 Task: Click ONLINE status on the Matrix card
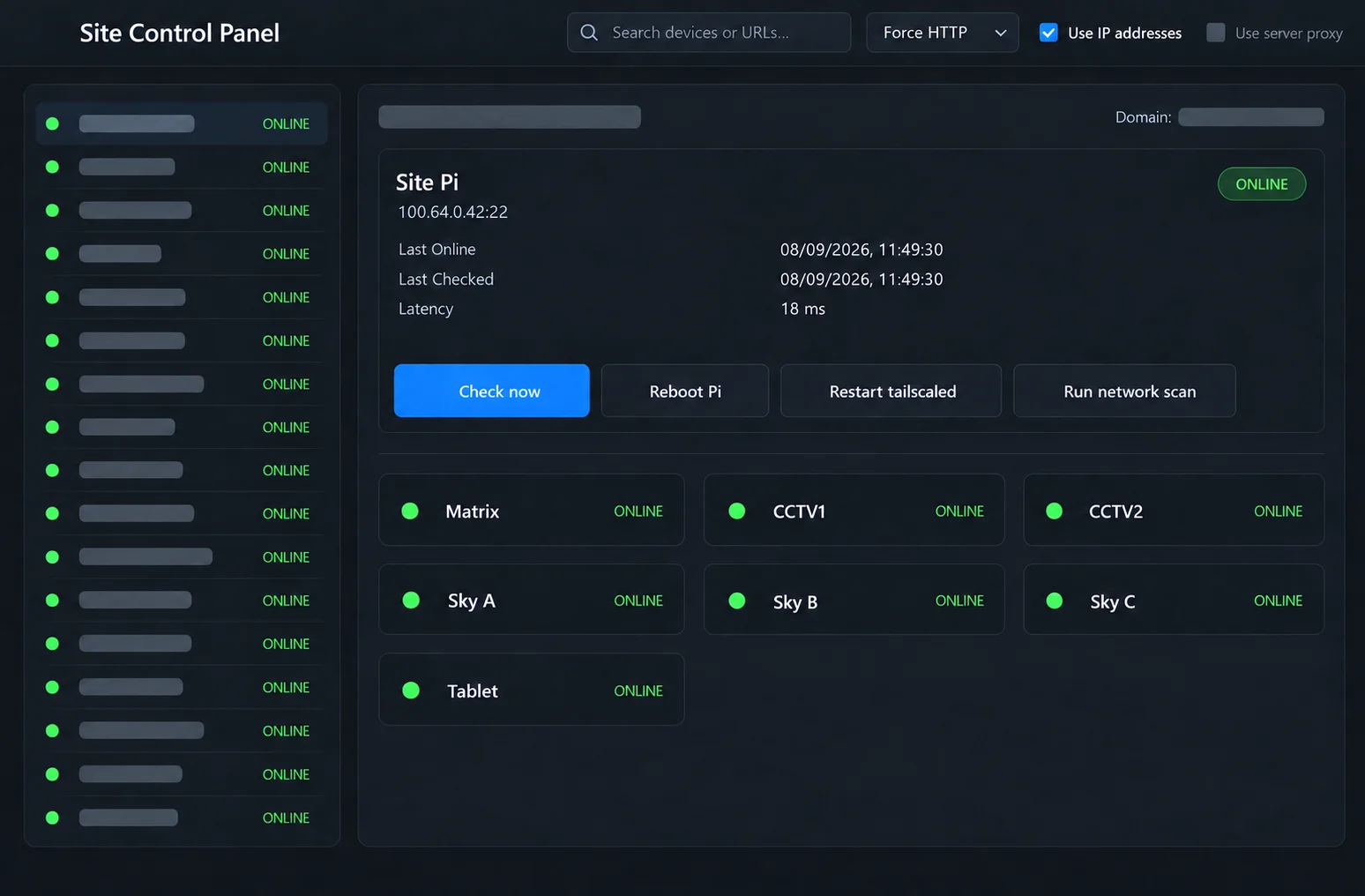pyautogui.click(x=638, y=511)
